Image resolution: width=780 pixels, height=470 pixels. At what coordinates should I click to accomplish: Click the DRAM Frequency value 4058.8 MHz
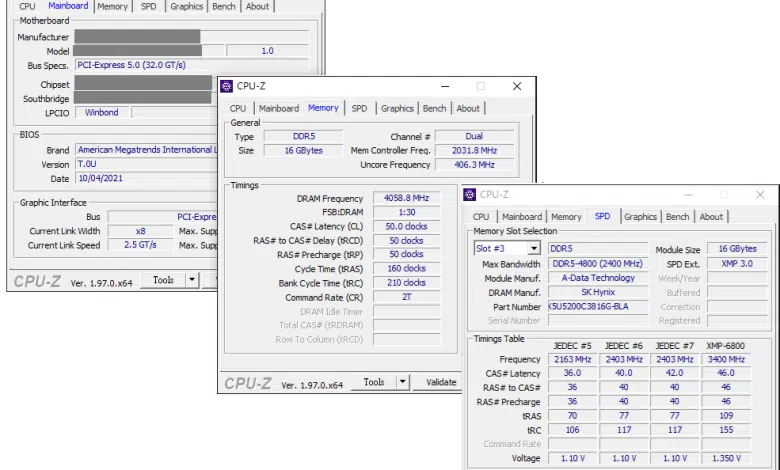406,198
